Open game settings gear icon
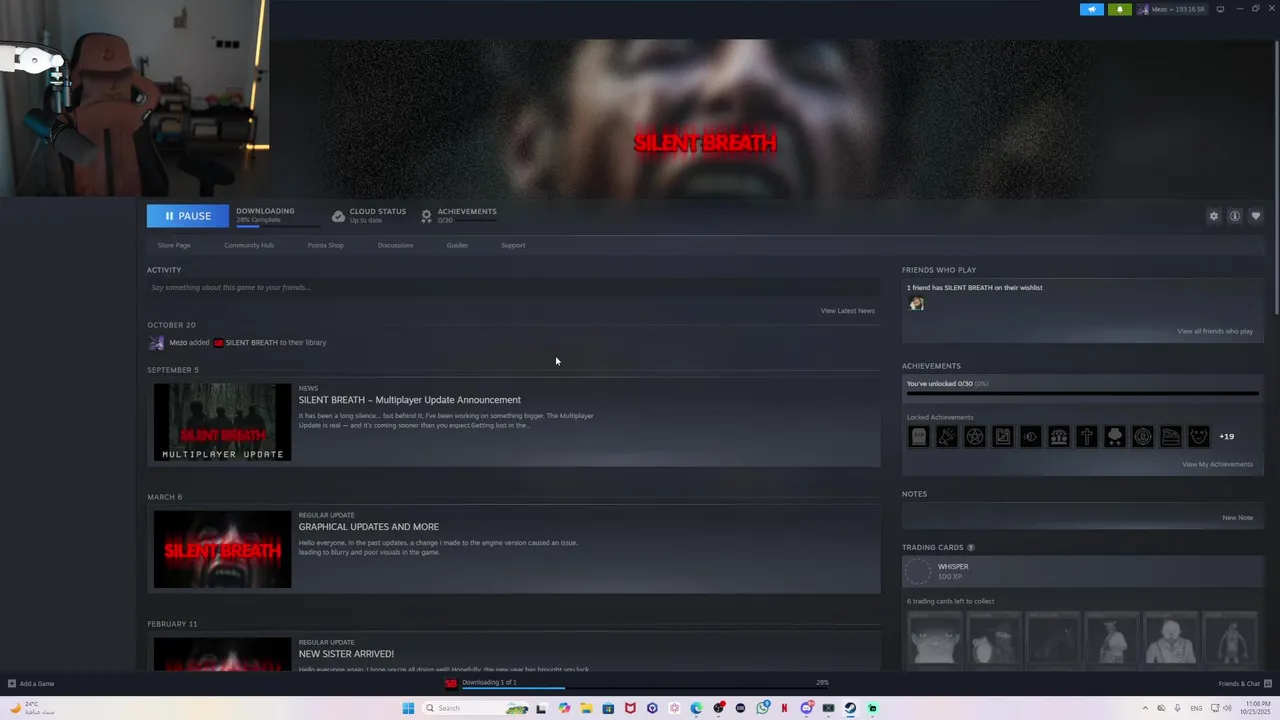 (x=1214, y=216)
